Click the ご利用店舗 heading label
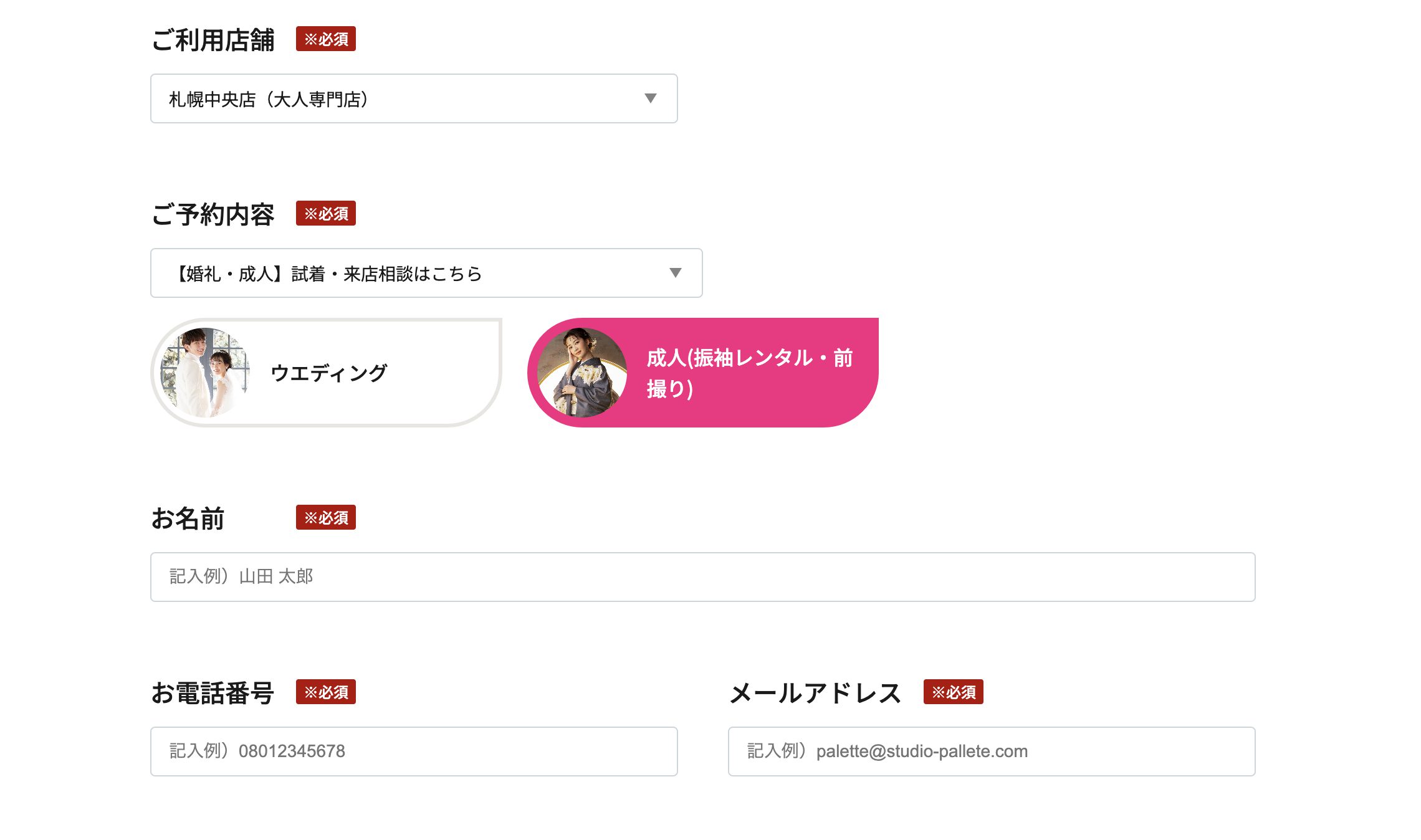 pos(213,41)
